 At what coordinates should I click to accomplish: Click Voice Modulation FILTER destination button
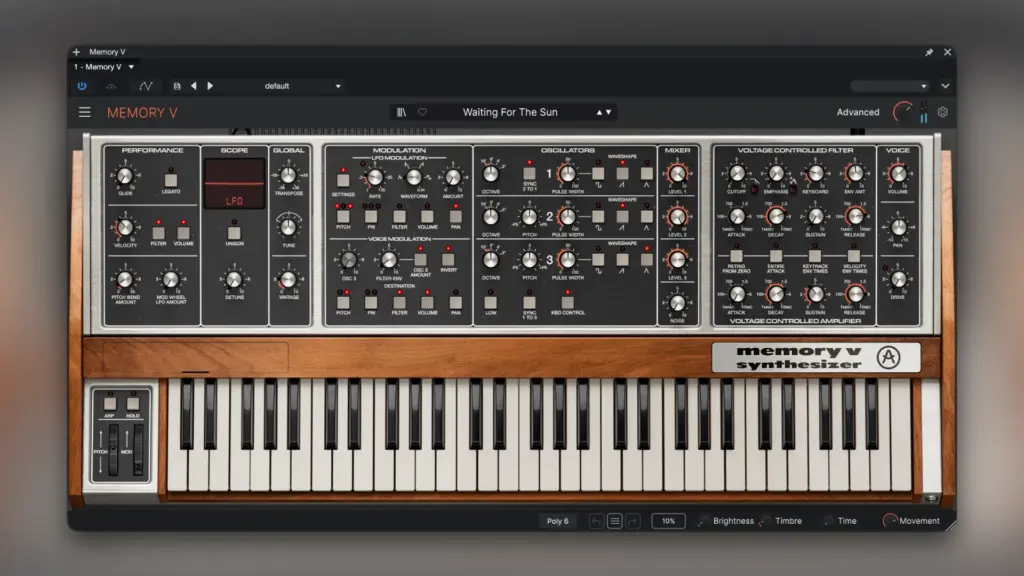click(399, 302)
